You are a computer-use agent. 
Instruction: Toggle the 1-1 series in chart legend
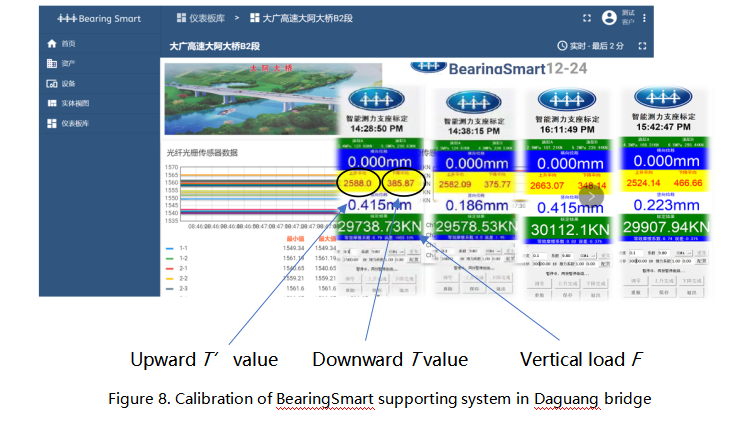tap(177, 248)
